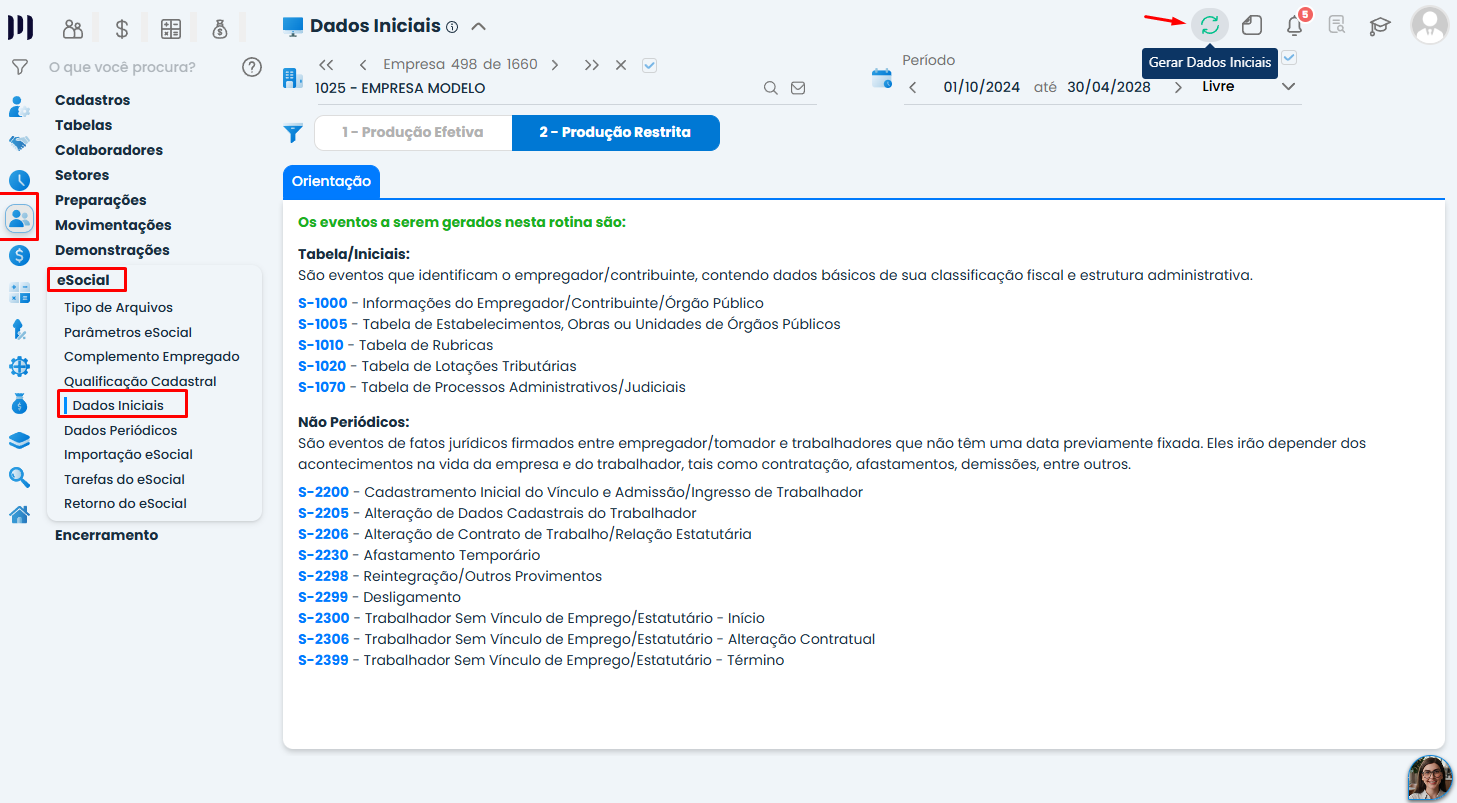This screenshot has height=803, width=1457.
Task: Click the dollar sign icon in top bar
Action: (x=122, y=29)
